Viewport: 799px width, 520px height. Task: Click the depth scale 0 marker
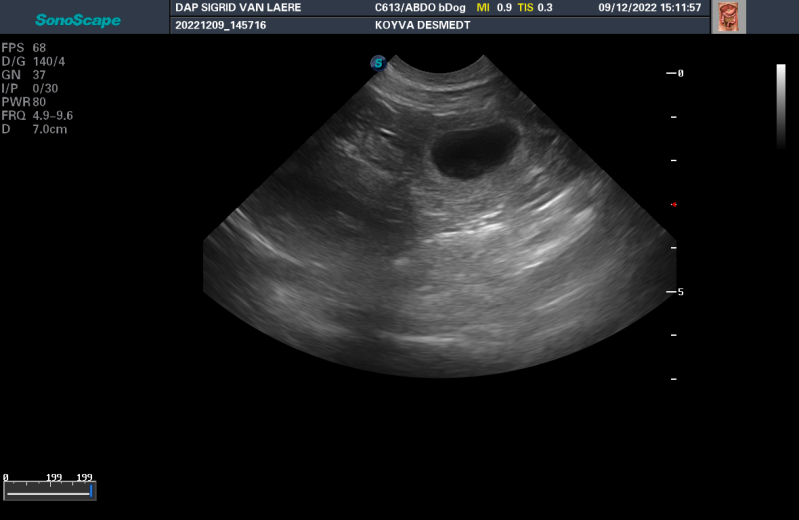pyautogui.click(x=675, y=73)
